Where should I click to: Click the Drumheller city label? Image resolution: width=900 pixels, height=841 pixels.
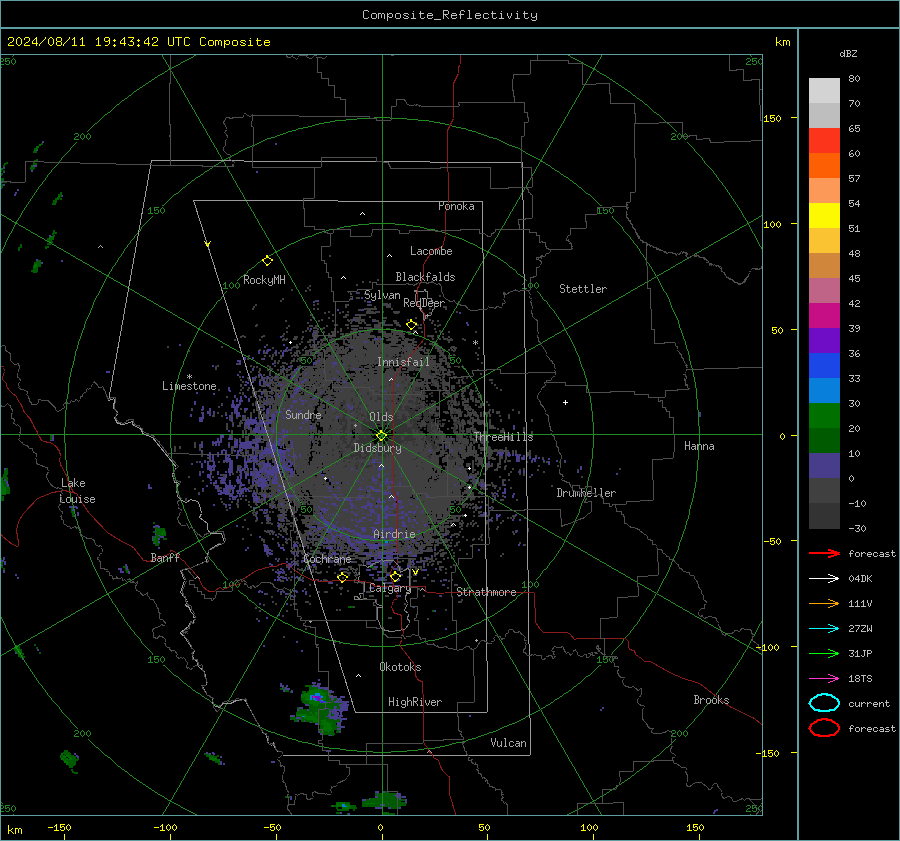tap(586, 493)
